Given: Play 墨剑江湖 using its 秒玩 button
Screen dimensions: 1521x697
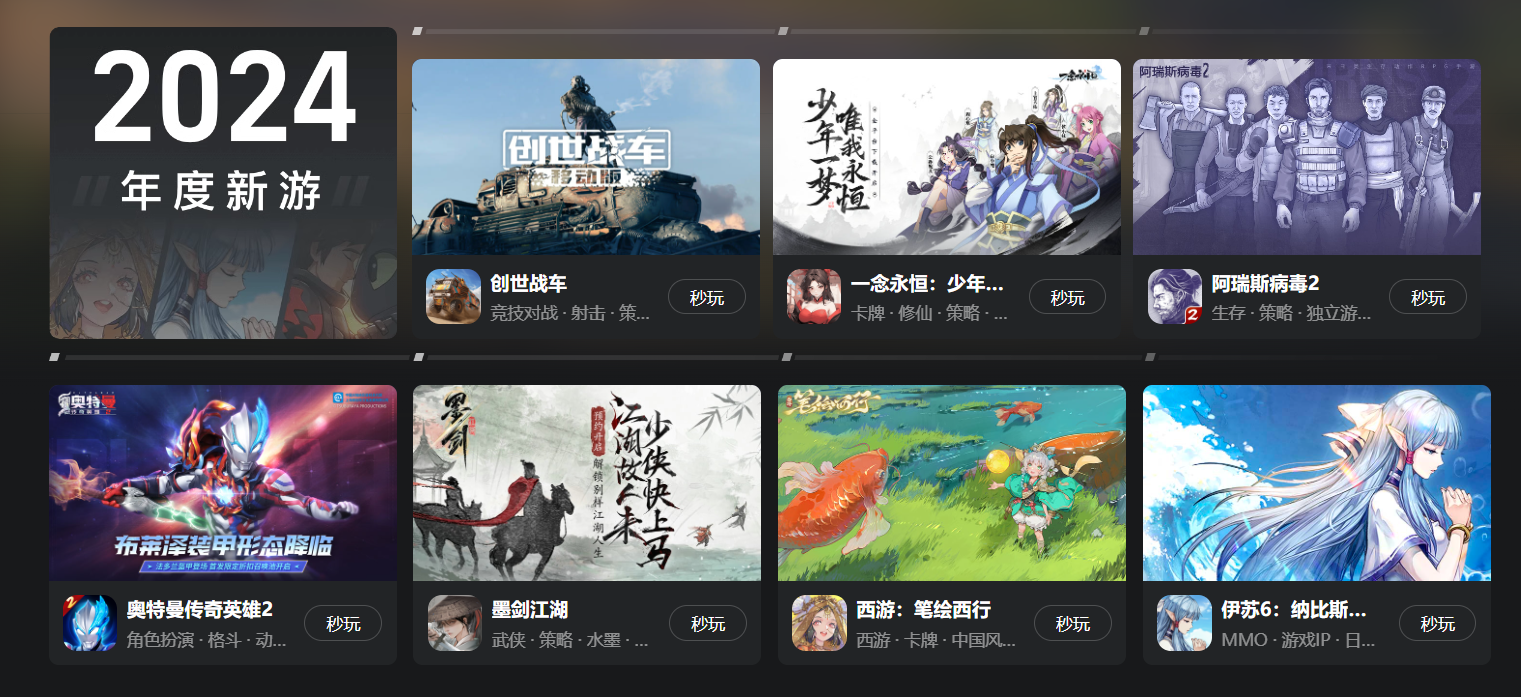Looking at the screenshot, I should coord(708,623).
